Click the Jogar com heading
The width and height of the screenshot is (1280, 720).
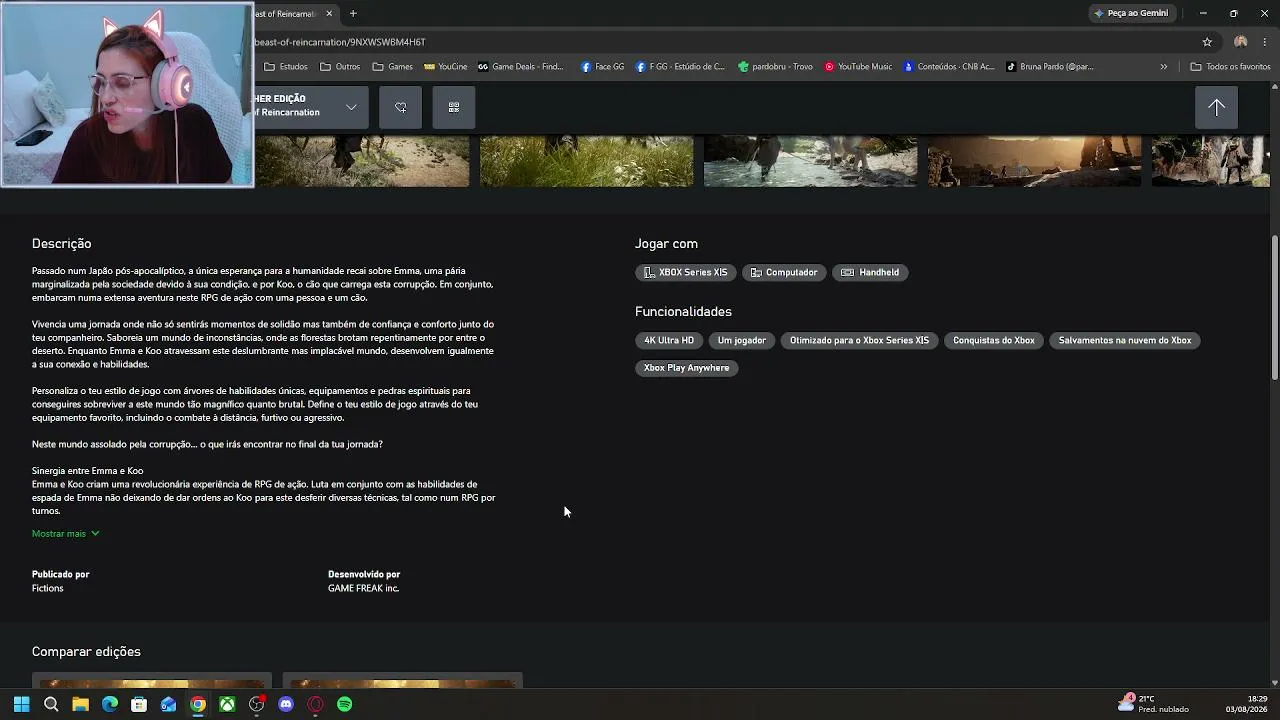point(666,244)
